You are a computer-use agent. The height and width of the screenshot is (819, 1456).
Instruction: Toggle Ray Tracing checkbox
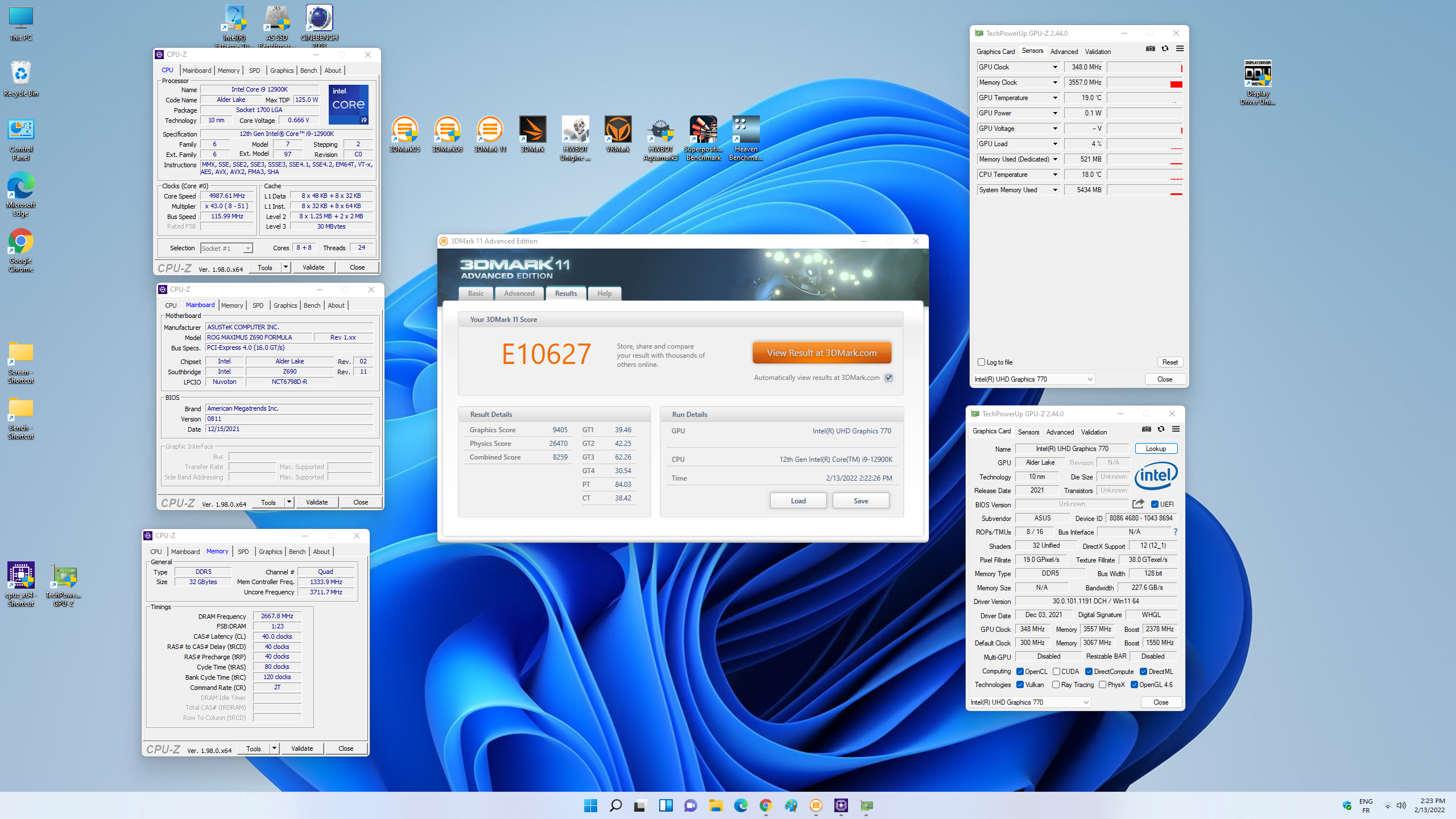click(x=1056, y=685)
